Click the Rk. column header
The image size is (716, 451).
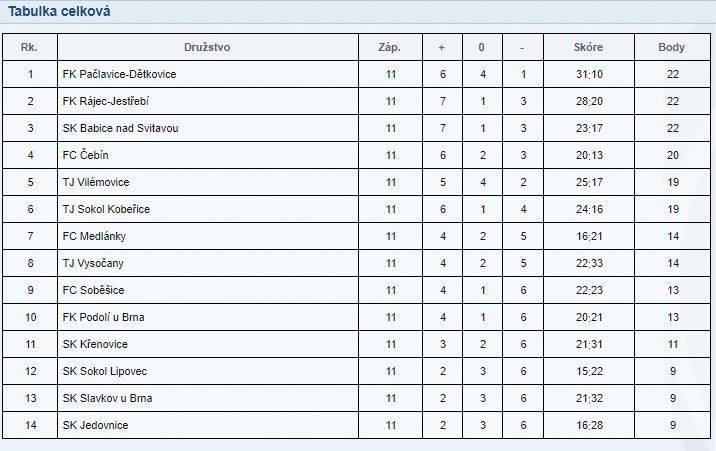[29, 47]
